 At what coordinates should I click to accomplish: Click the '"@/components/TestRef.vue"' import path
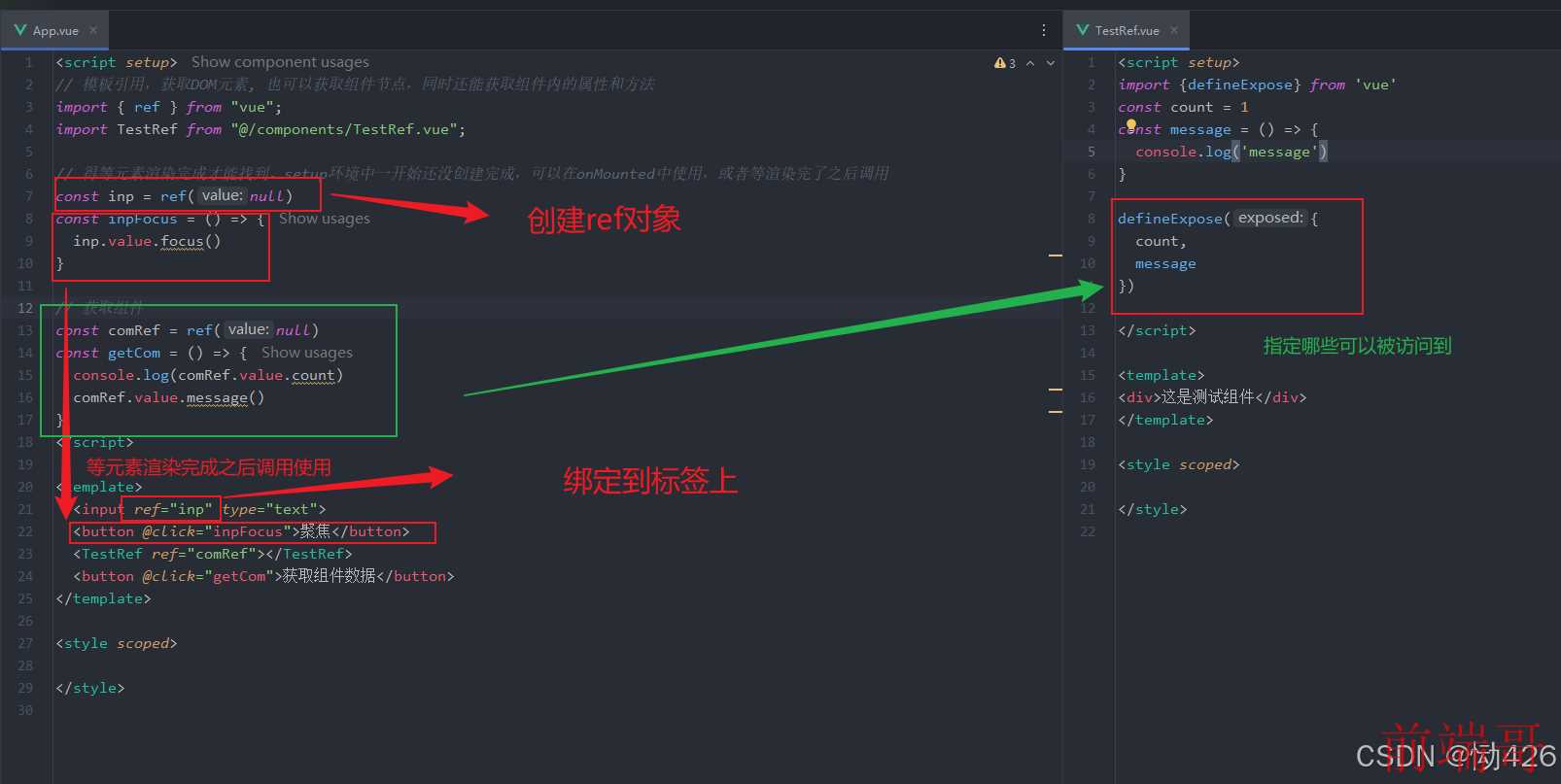click(x=343, y=129)
